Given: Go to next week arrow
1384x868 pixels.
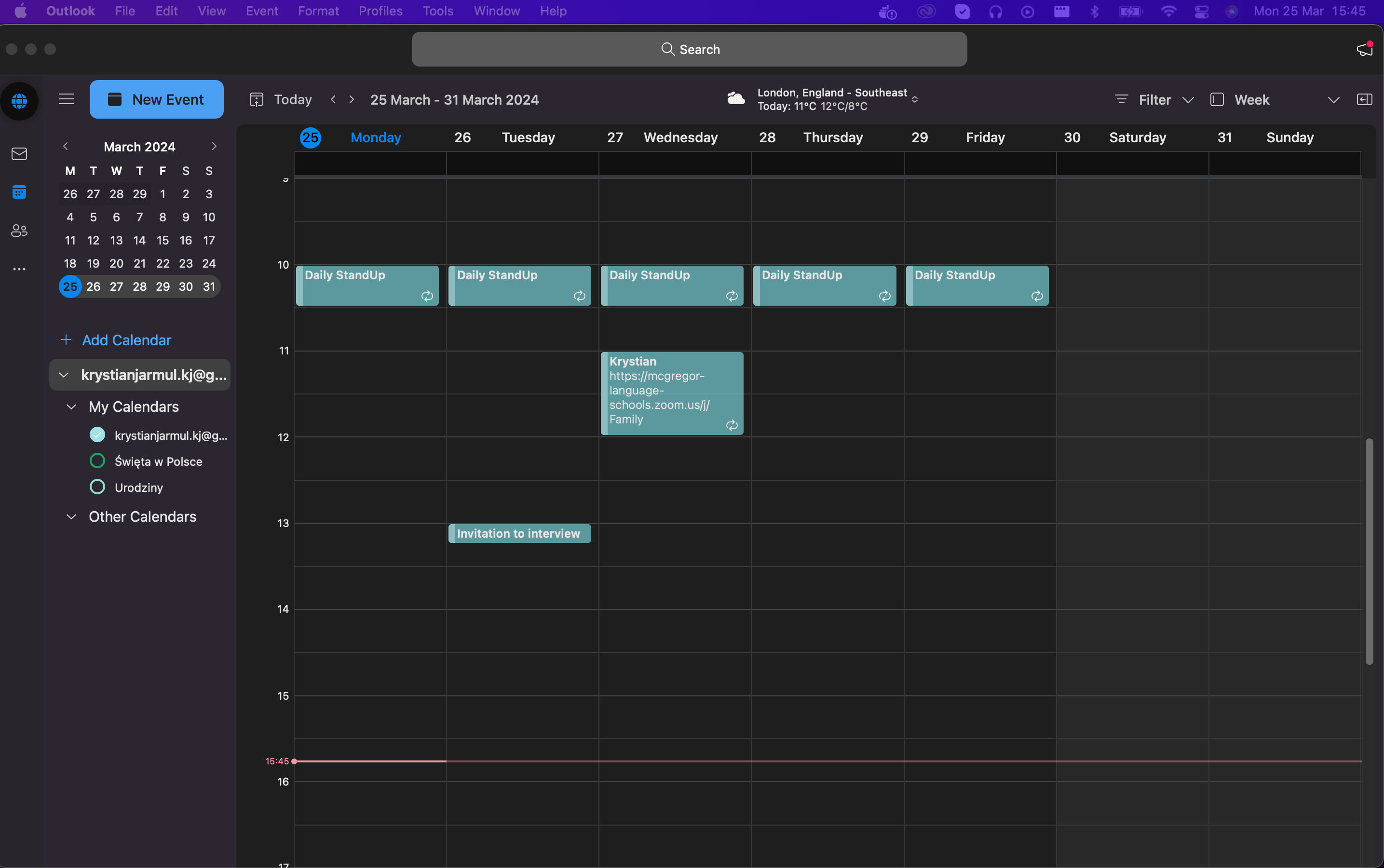Looking at the screenshot, I should (352, 99).
